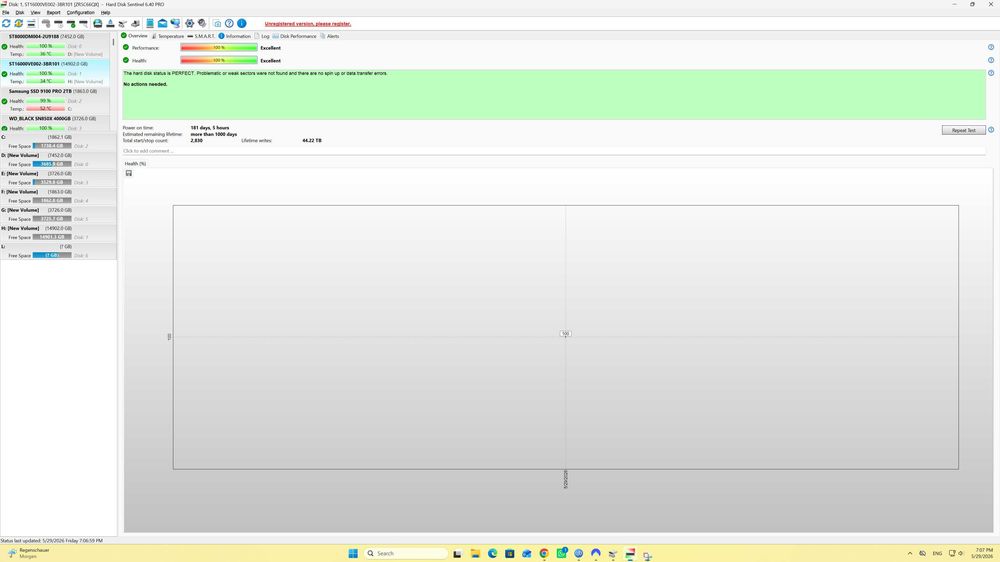Viewport: 1000px width, 562px height.
Task: Select the H: [New Volume] entry
Action: 58,232
